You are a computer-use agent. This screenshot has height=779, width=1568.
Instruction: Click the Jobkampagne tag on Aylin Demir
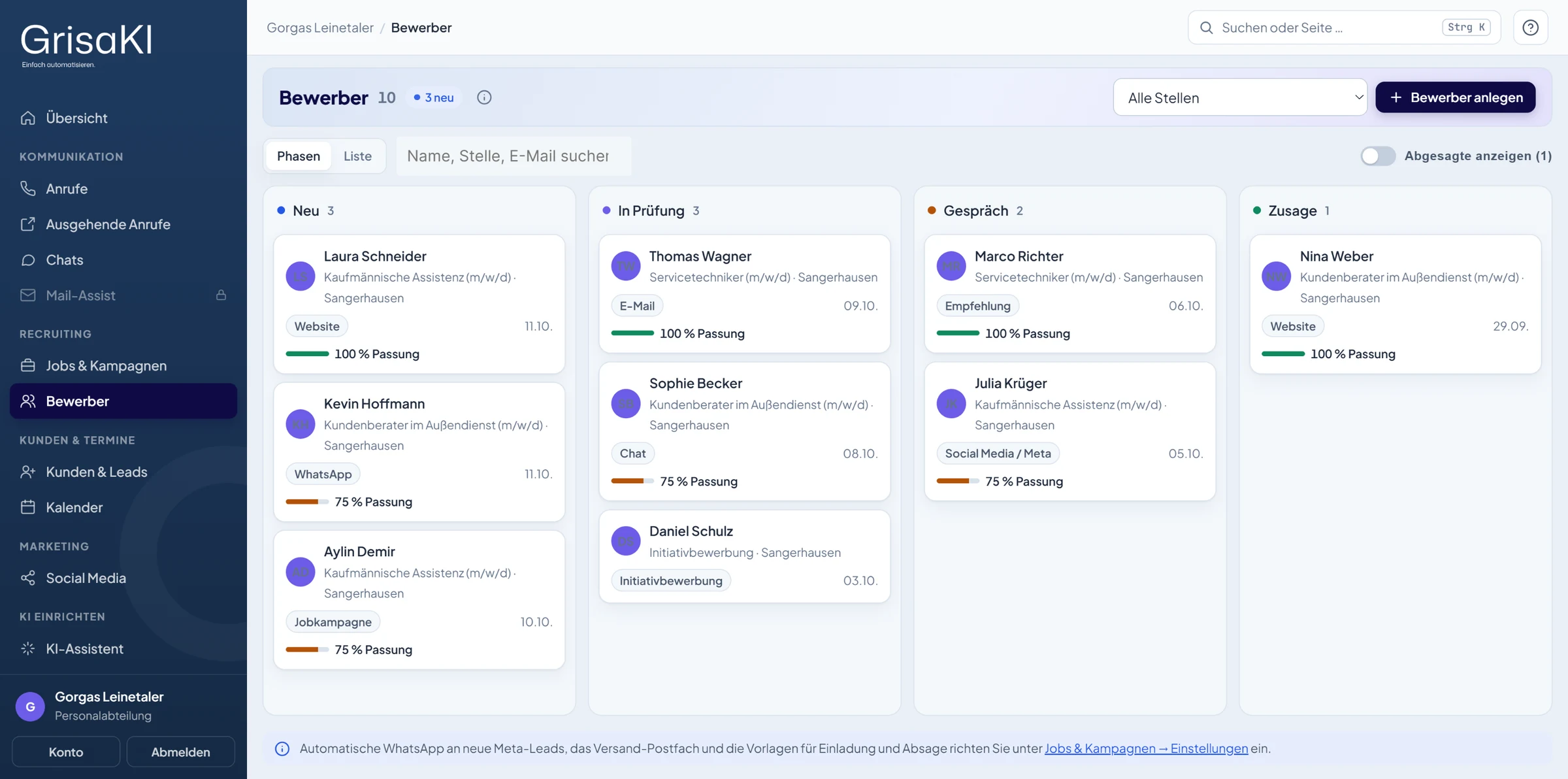click(x=333, y=622)
